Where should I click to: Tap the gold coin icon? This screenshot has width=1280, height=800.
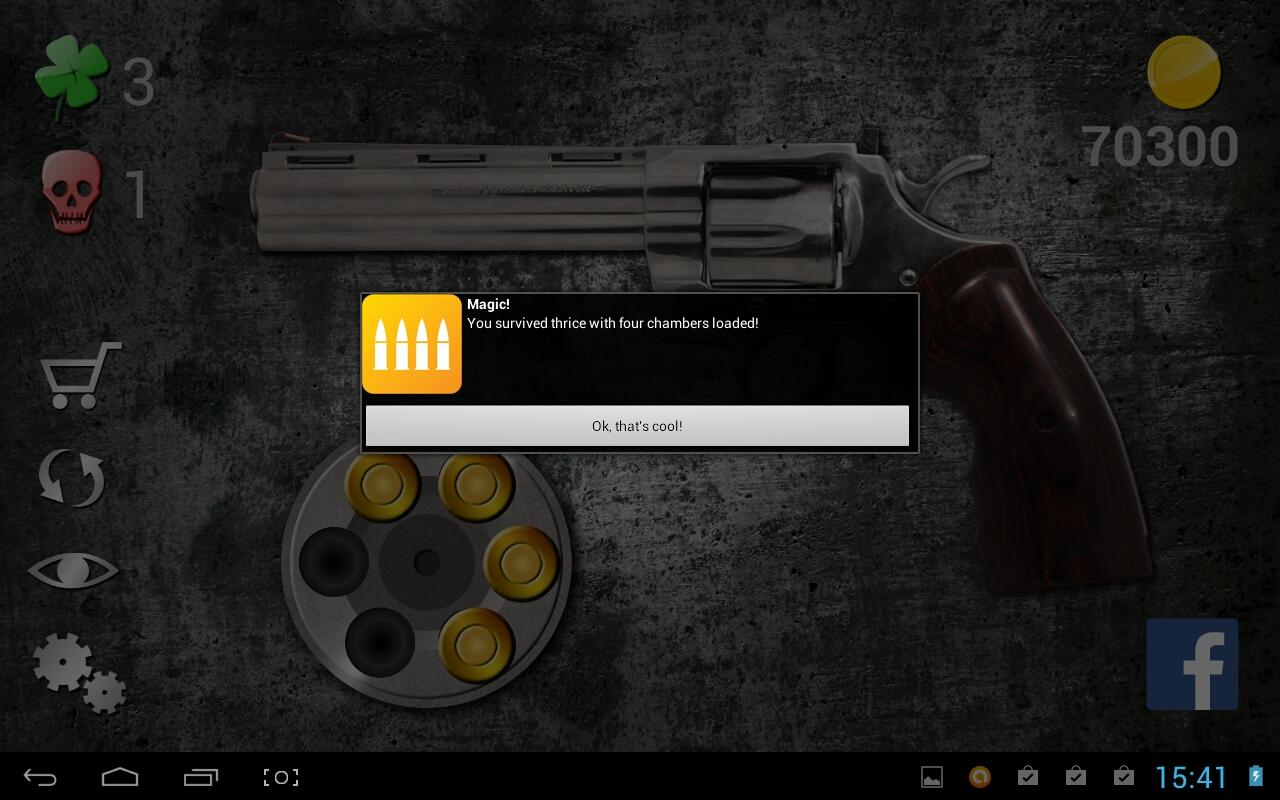(1184, 72)
